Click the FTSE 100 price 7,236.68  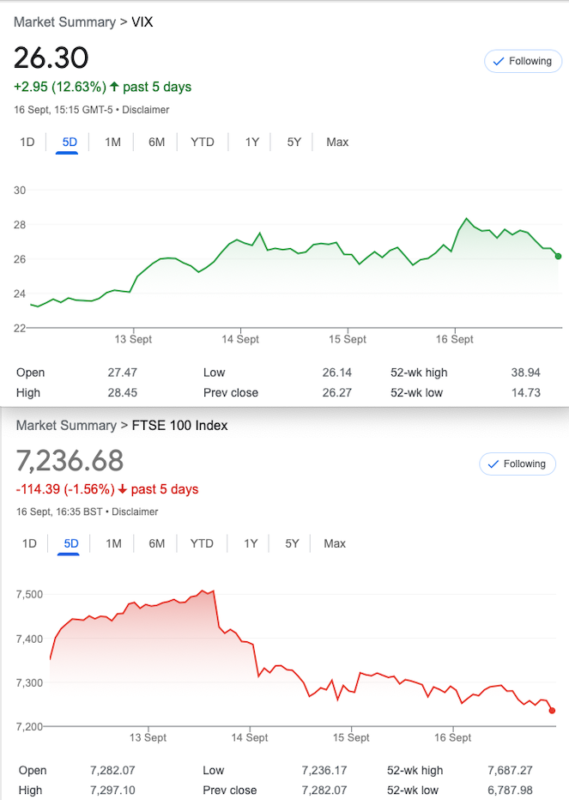click(70, 460)
